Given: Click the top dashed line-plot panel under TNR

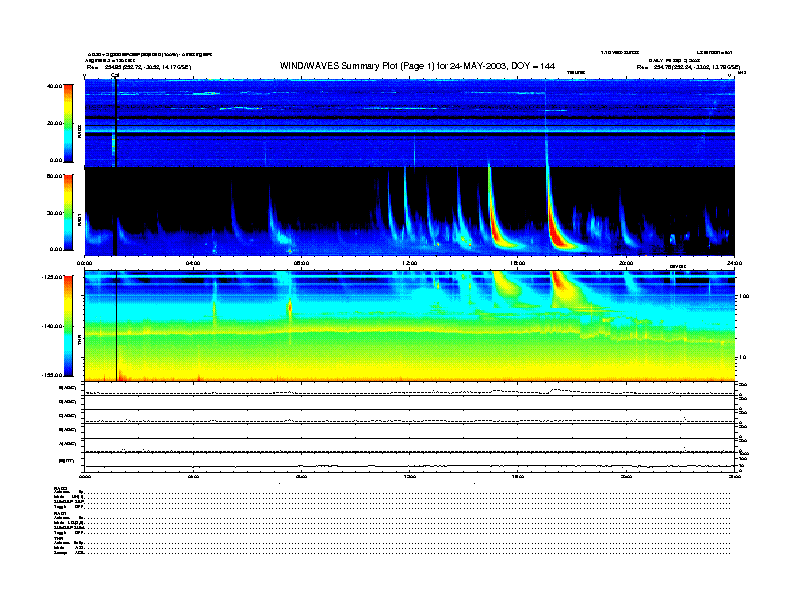Looking at the screenshot, I should [x=409, y=389].
